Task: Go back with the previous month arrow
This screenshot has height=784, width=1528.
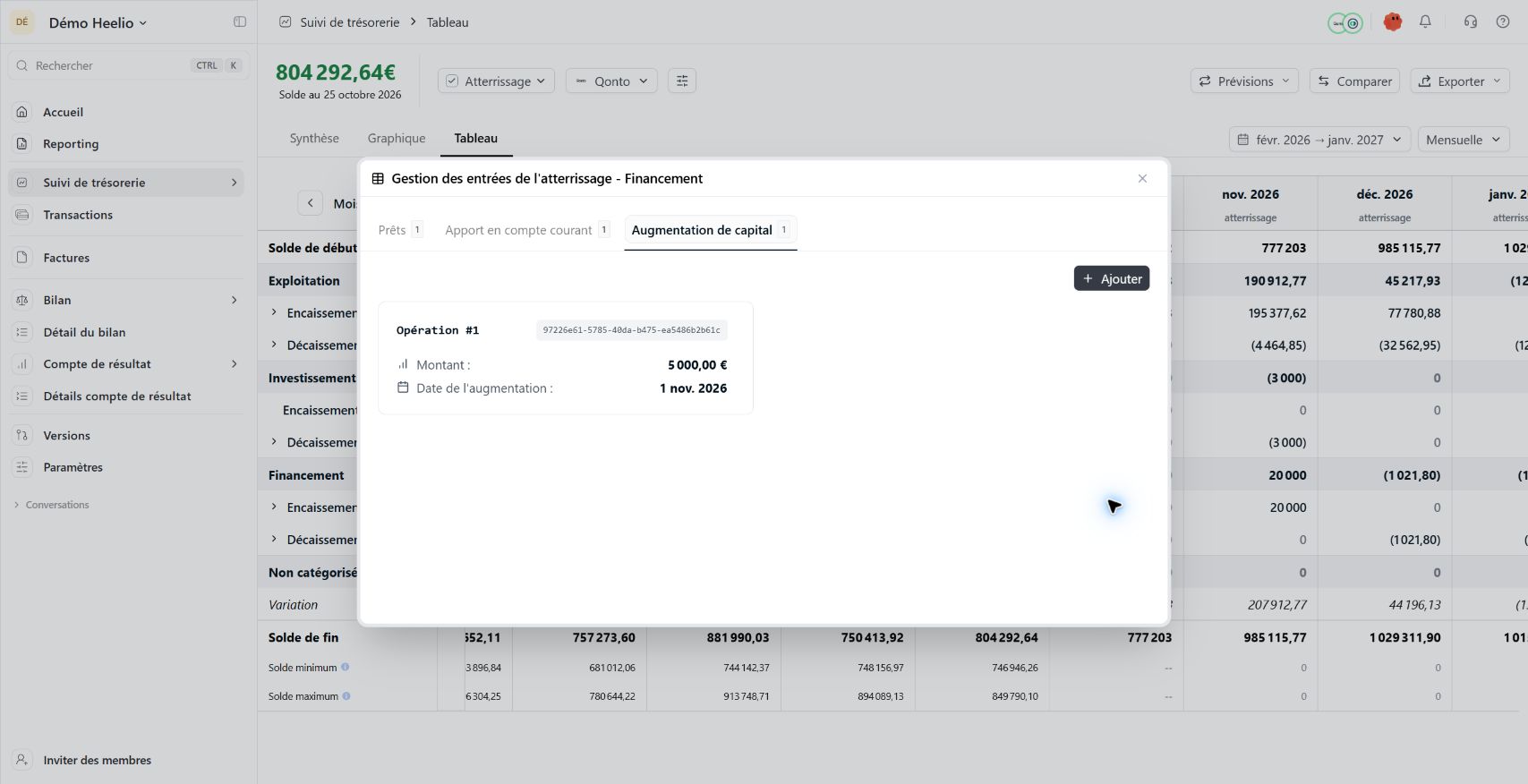Action: [x=310, y=203]
